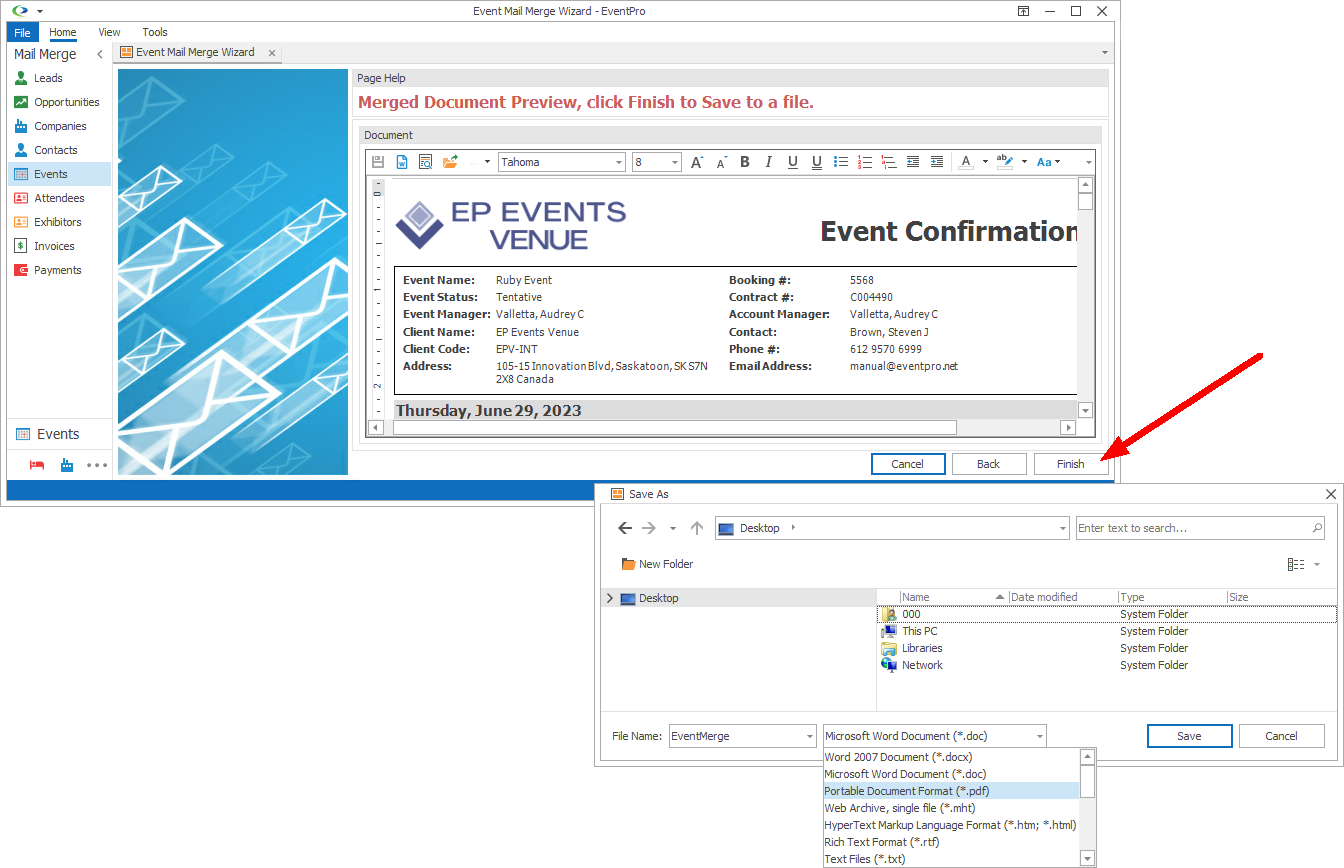Open the font color dropdown arrow
1344x868 pixels.
pyautogui.click(x=985, y=162)
